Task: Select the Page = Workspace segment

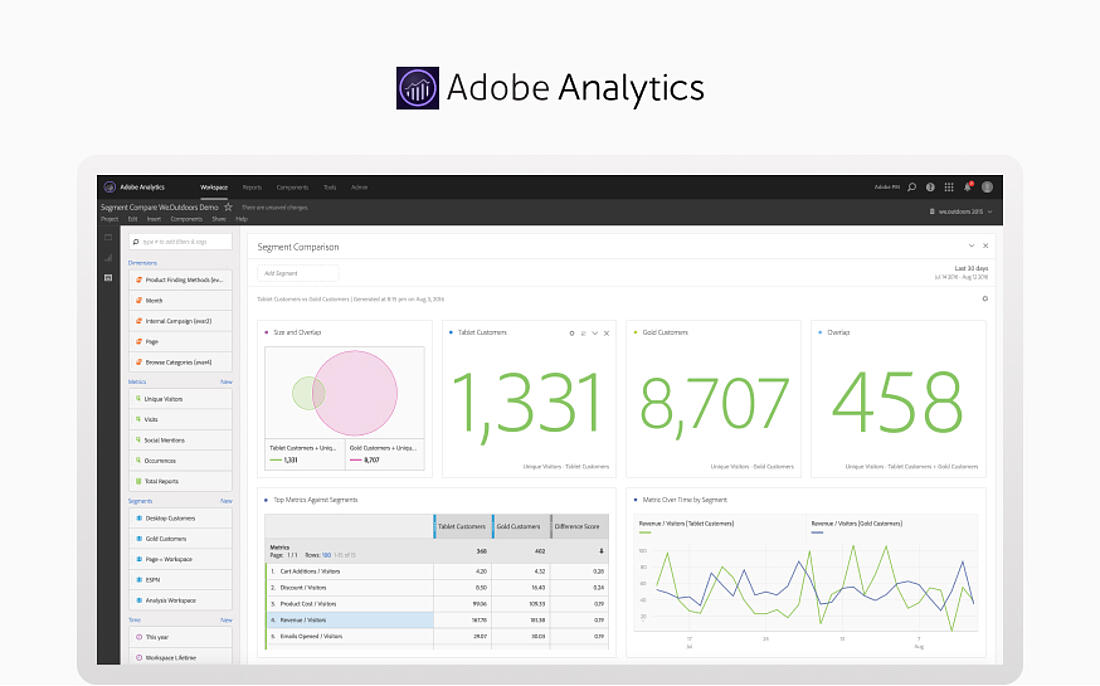Action: (180, 560)
